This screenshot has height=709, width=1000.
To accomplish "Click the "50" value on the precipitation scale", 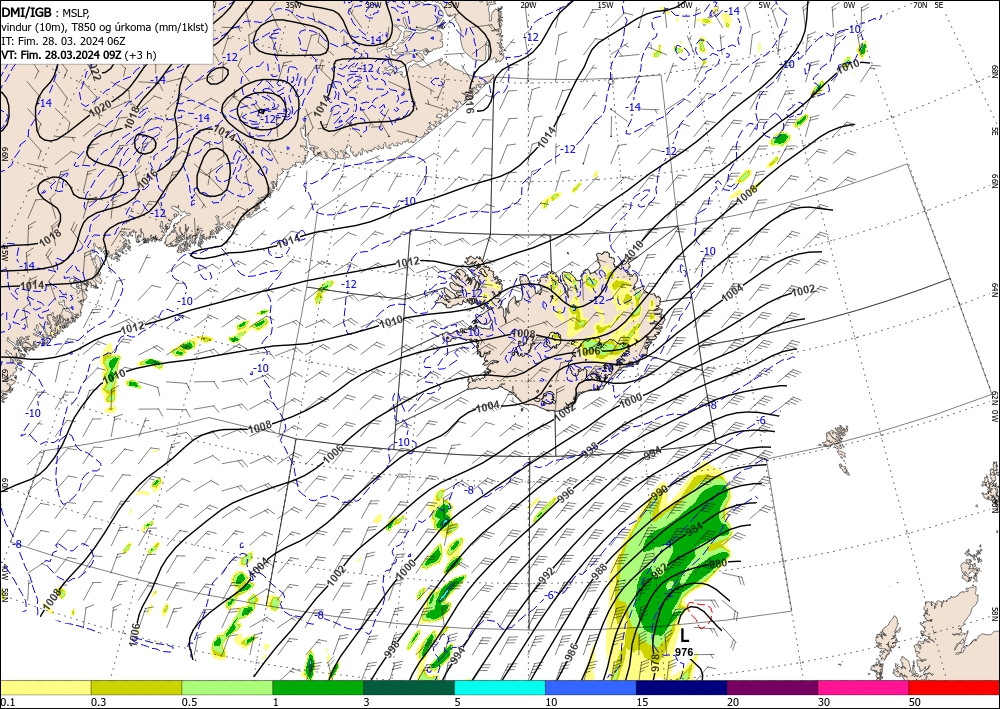I will [x=915, y=702].
